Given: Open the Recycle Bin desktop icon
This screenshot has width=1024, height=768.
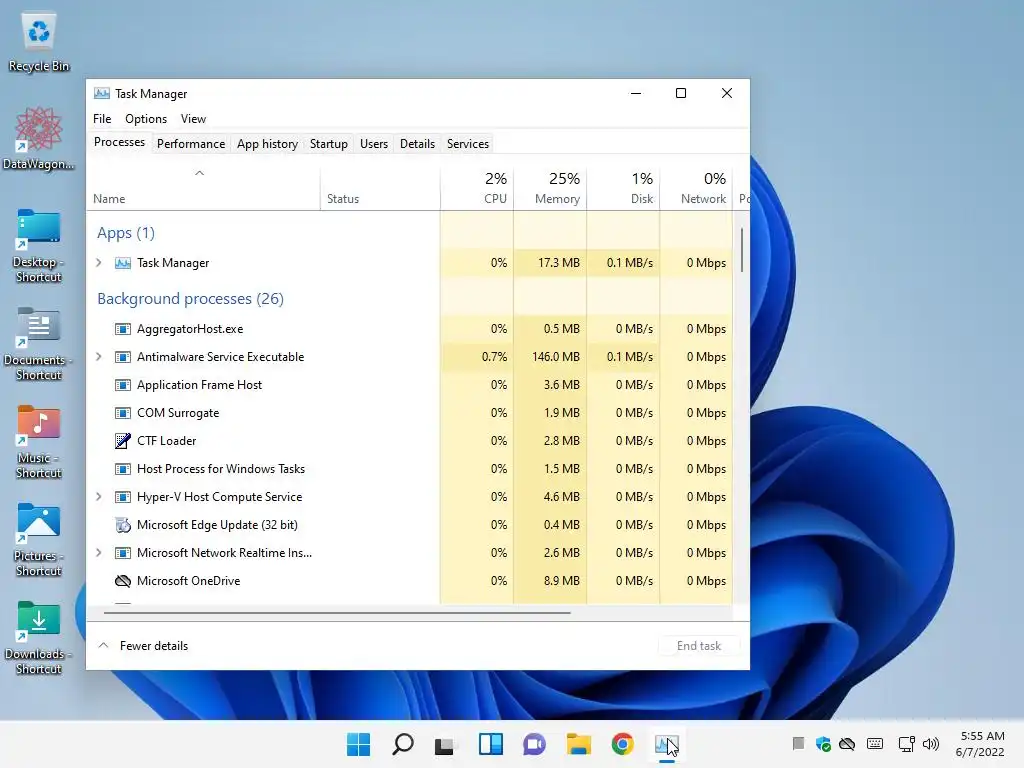Looking at the screenshot, I should tap(39, 42).
